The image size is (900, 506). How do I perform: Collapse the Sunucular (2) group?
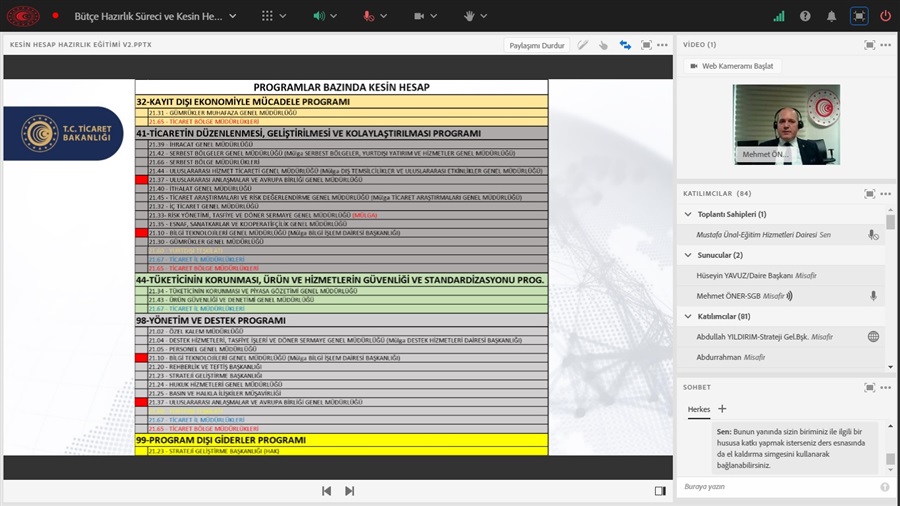[688, 255]
